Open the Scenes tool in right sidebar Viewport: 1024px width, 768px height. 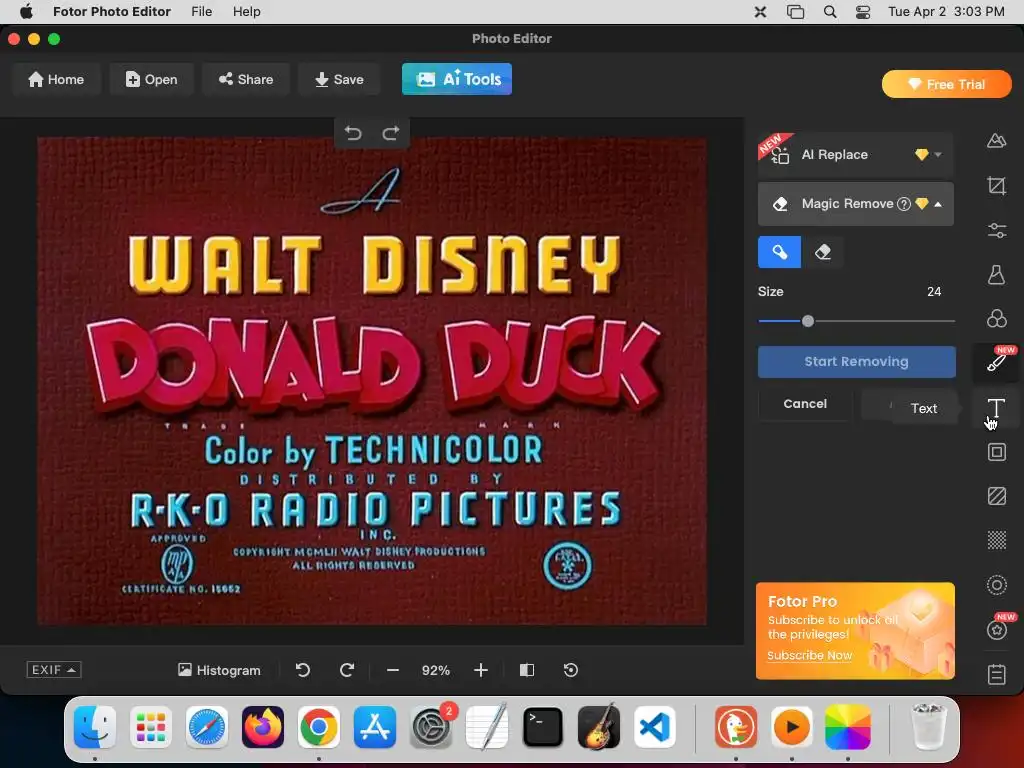(x=996, y=140)
